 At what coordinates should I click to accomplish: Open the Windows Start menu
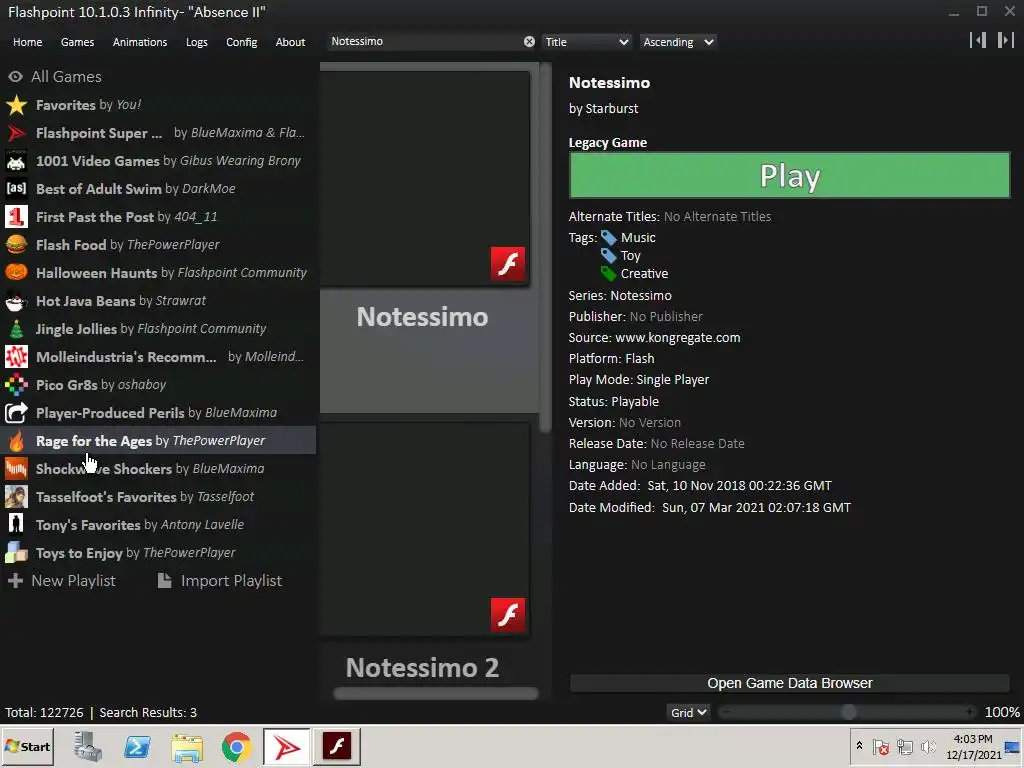[x=27, y=746]
